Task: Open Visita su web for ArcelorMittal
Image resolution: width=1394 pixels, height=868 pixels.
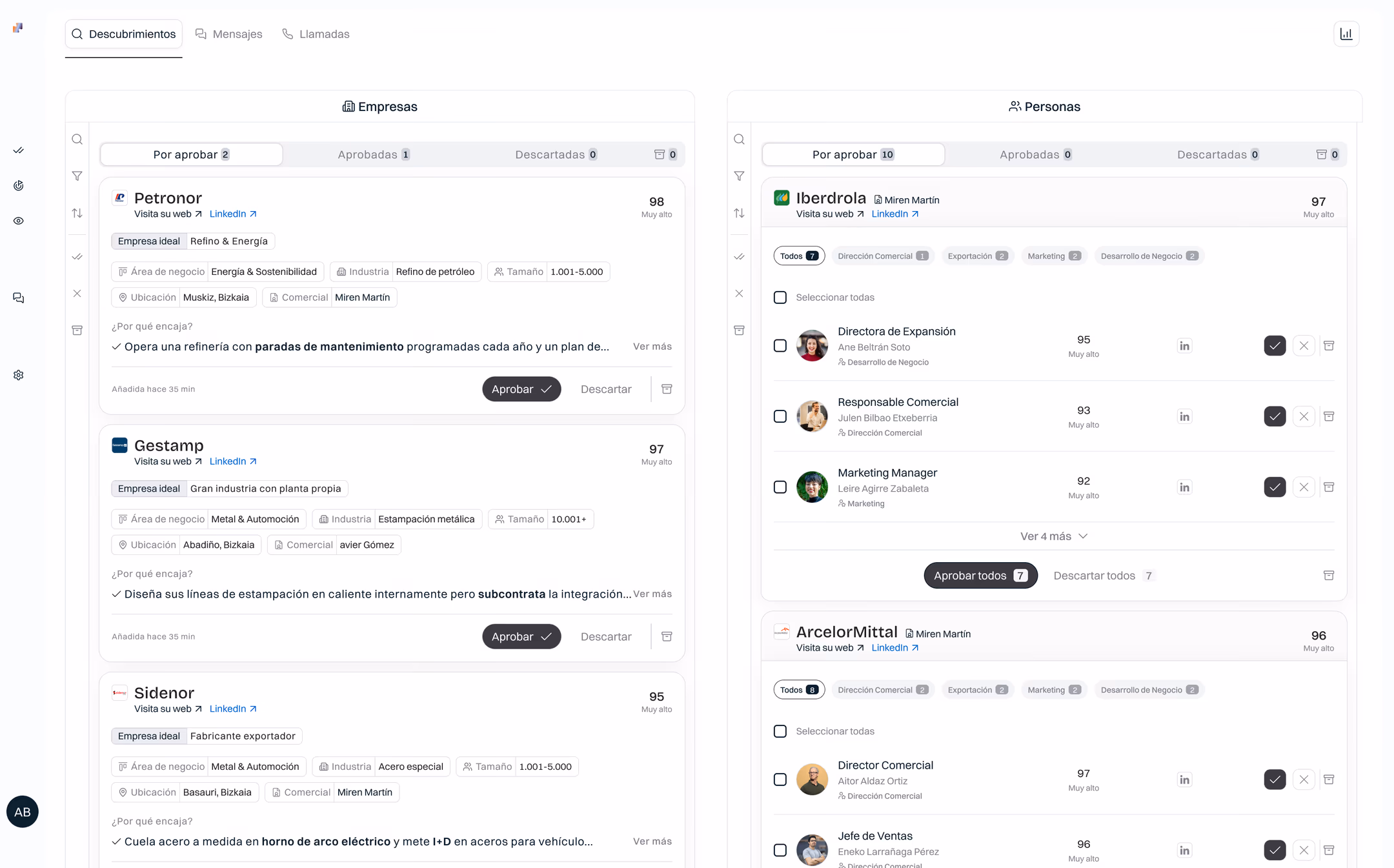Action: coord(830,647)
